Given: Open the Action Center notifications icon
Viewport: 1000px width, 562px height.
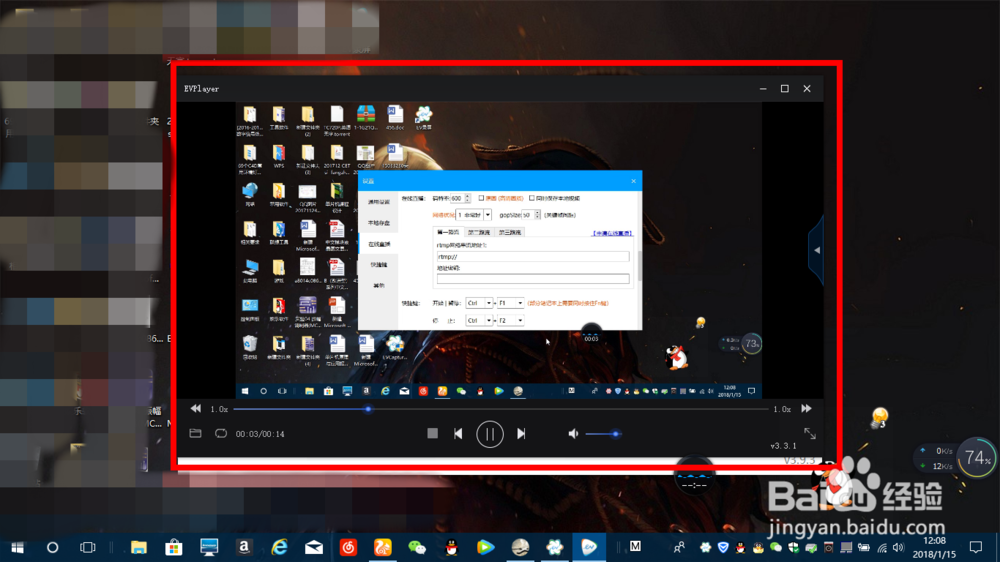Looking at the screenshot, I should pyautogui.click(x=976, y=547).
